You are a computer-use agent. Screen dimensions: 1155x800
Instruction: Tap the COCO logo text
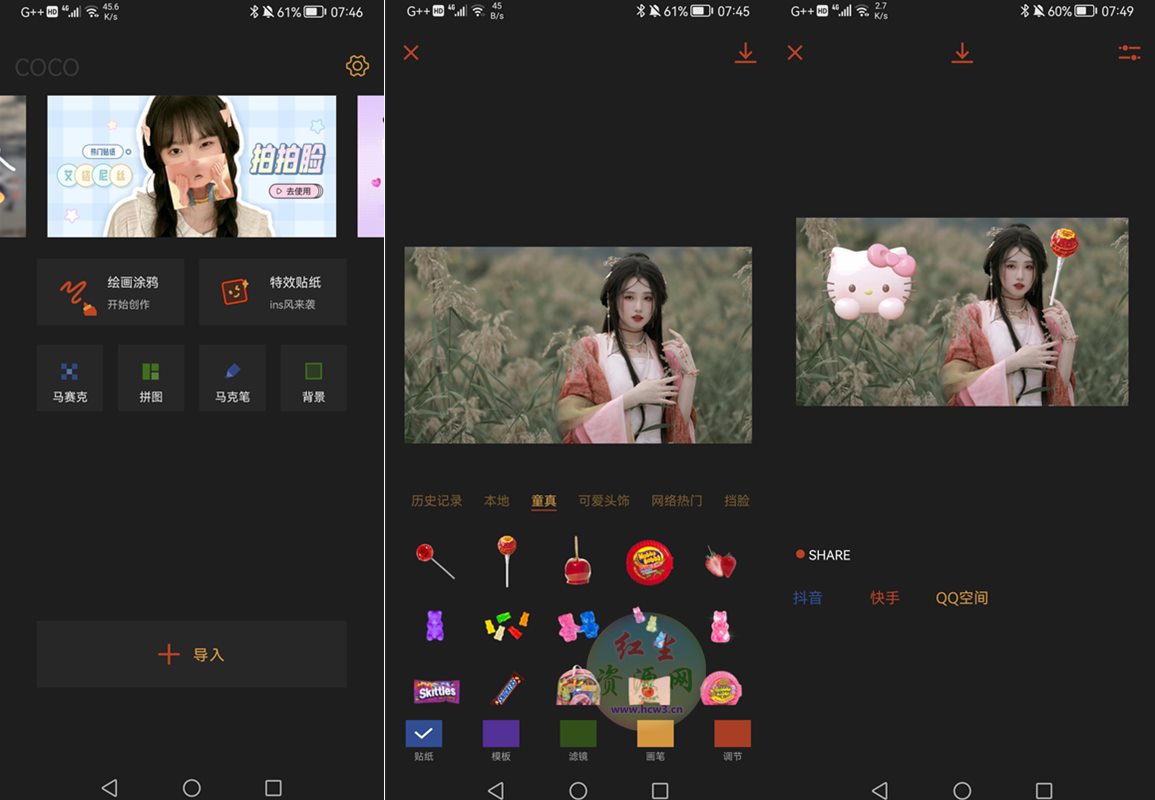tap(47, 67)
